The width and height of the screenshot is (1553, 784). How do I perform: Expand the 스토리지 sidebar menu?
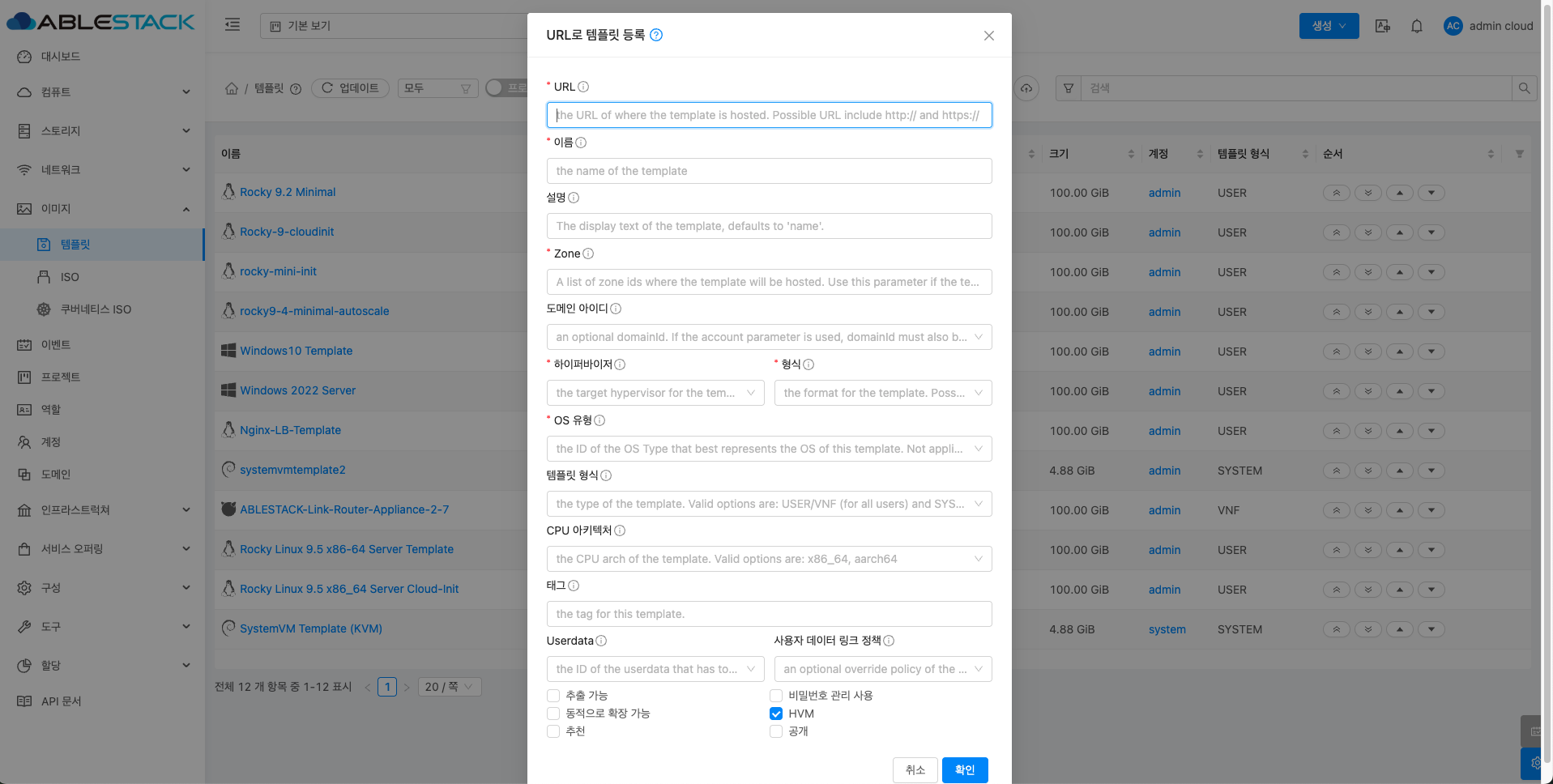click(x=102, y=131)
